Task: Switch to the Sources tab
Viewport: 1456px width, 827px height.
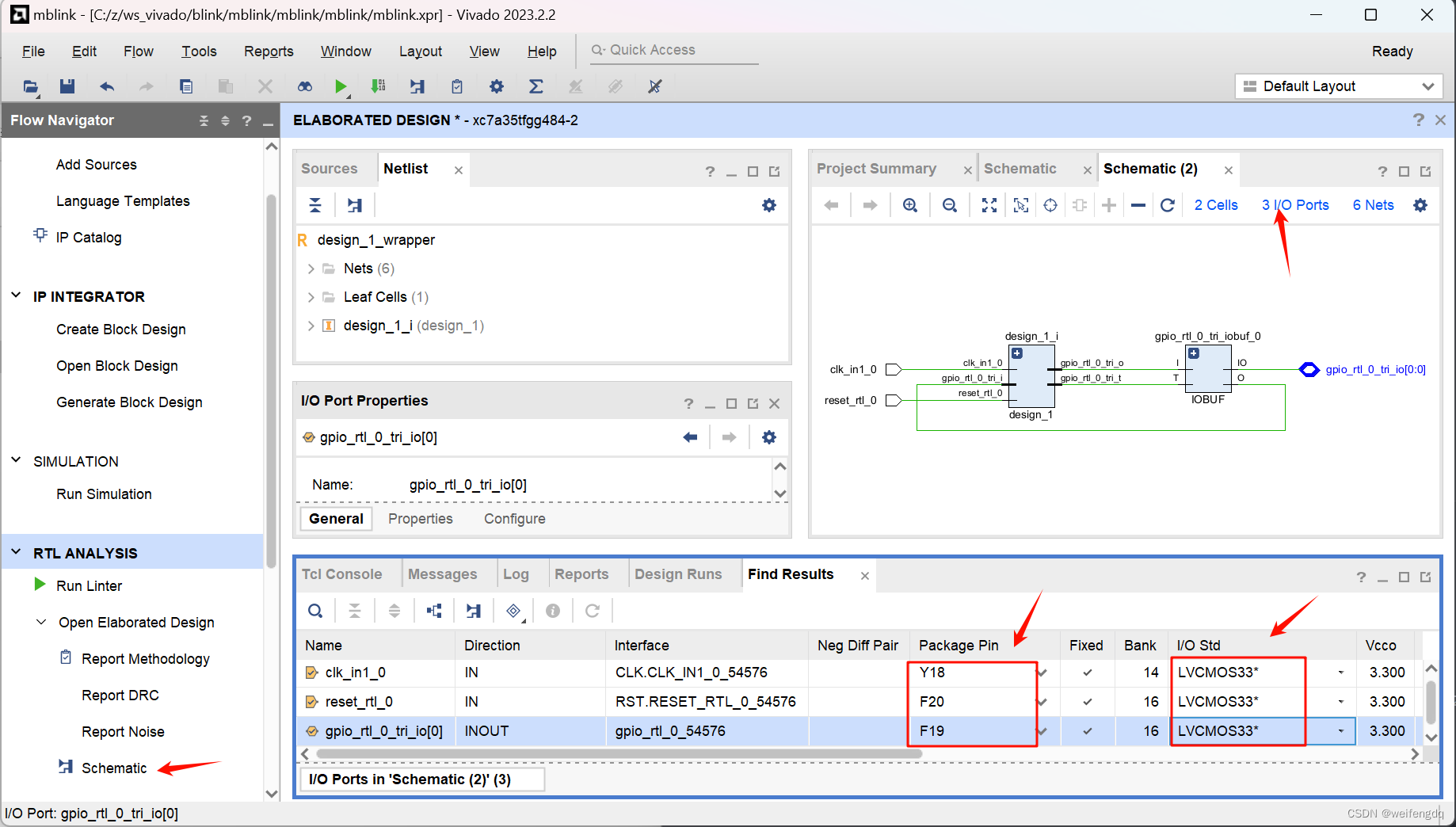Action: point(329,169)
